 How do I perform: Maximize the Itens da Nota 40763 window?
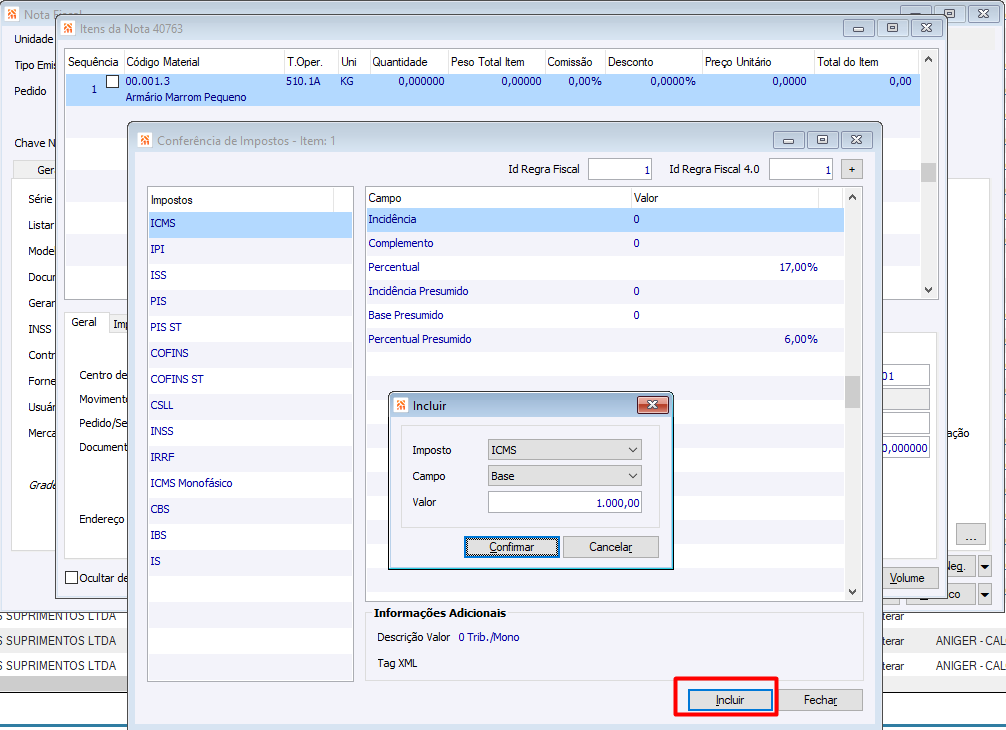tap(892, 28)
